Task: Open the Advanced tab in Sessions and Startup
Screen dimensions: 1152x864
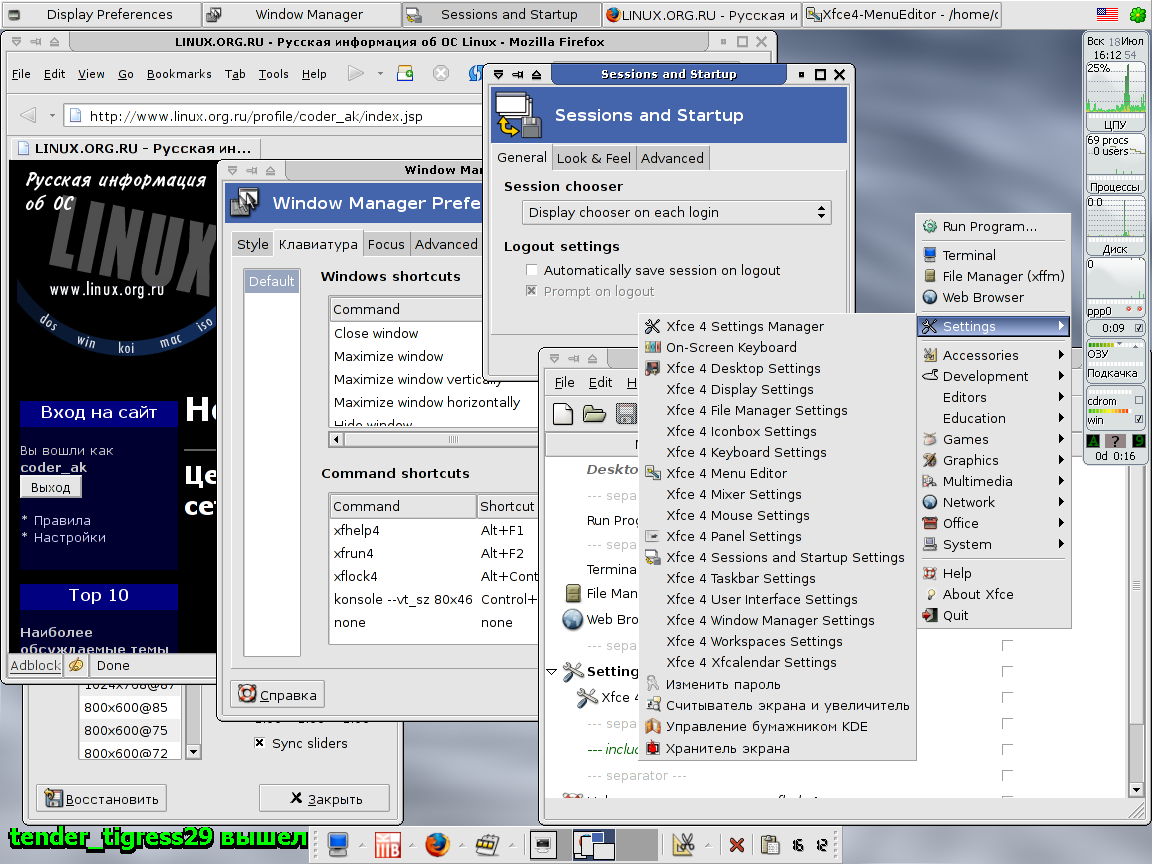Action: tap(672, 158)
